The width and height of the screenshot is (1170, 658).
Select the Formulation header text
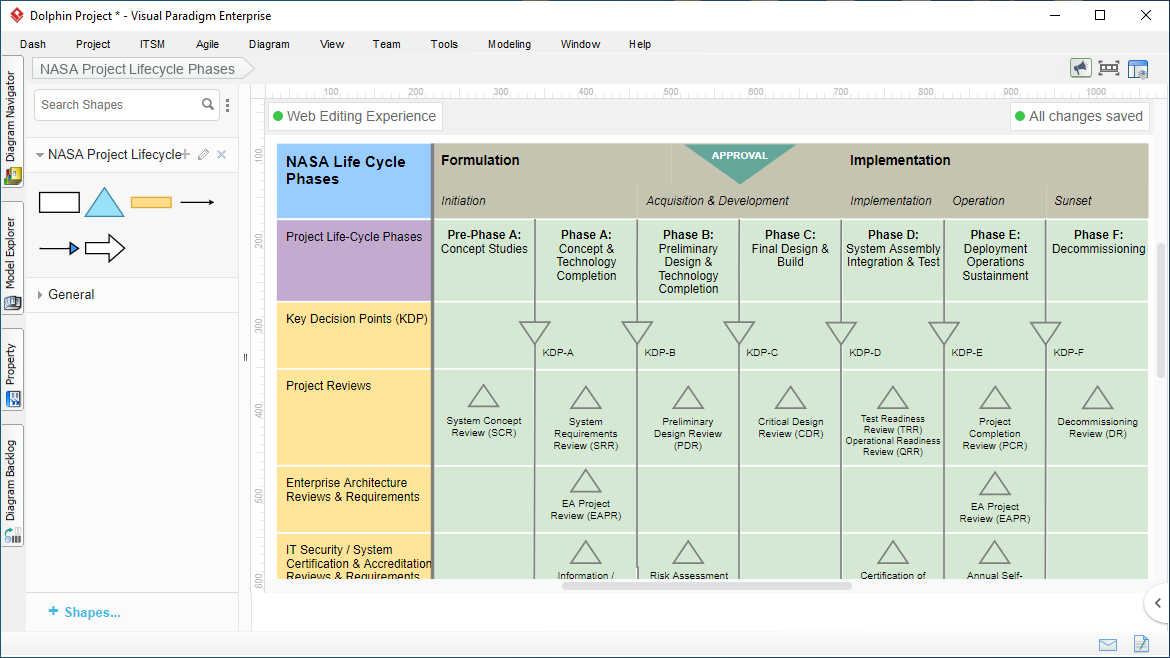(x=480, y=160)
